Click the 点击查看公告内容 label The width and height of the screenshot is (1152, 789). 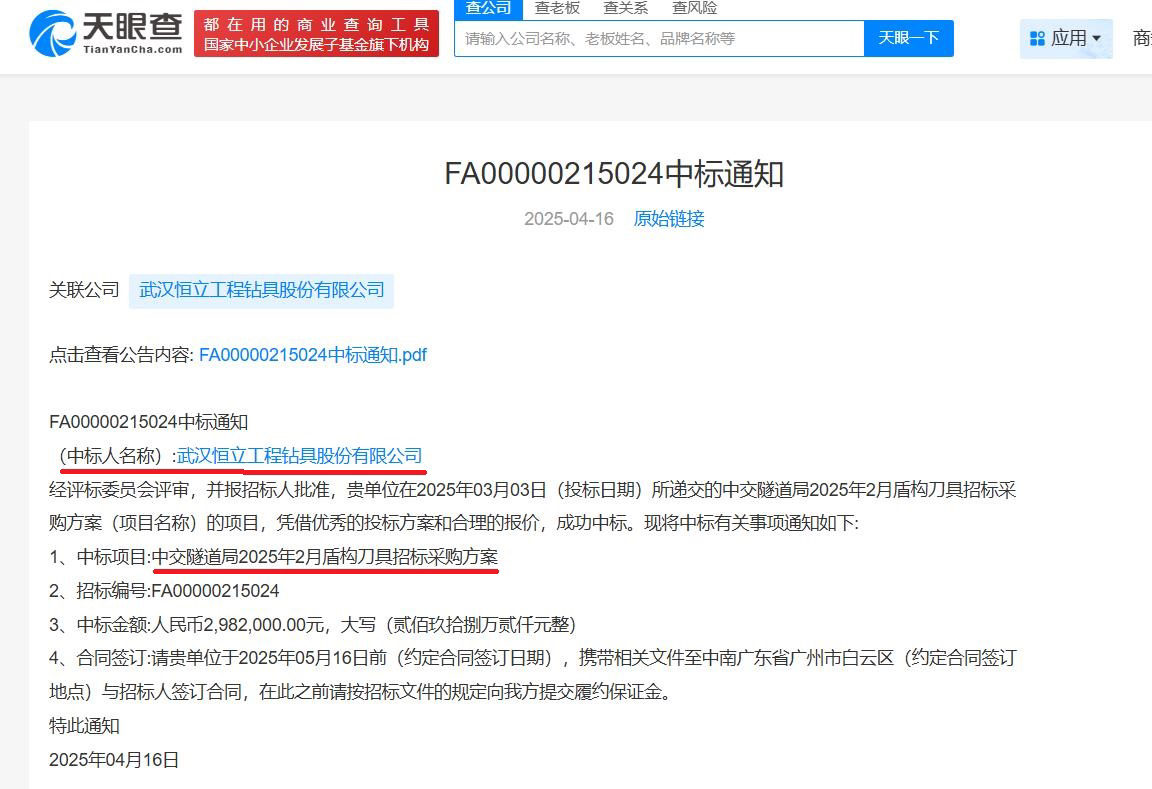click(121, 355)
